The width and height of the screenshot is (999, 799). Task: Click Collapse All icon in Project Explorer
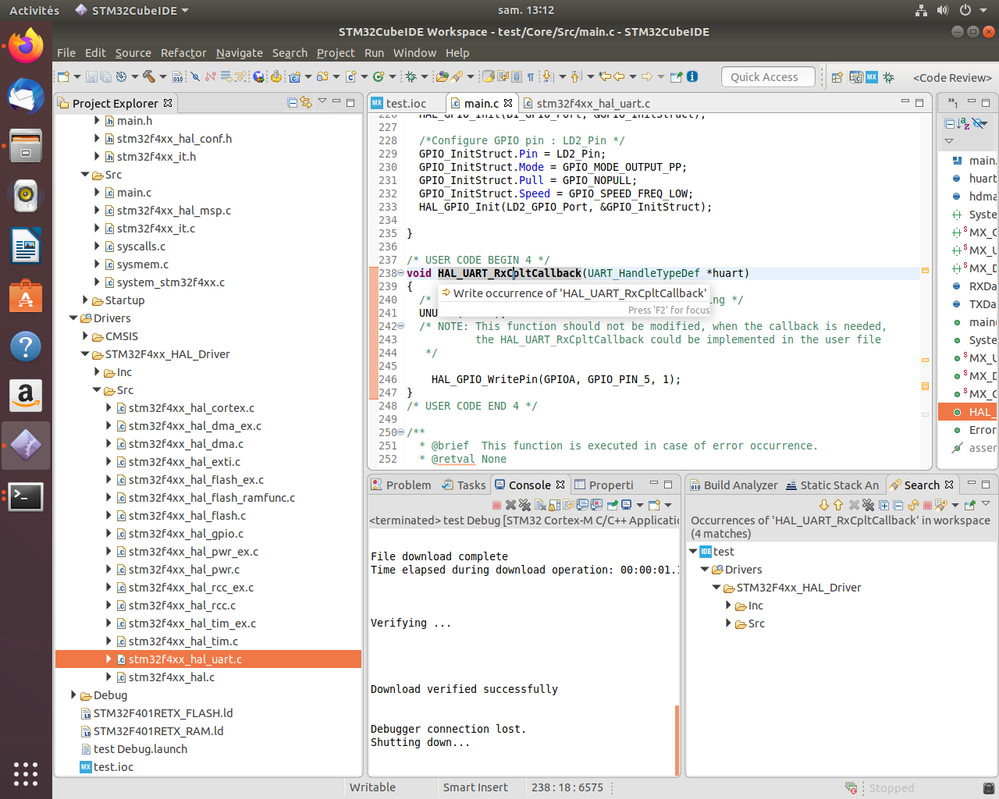point(292,103)
